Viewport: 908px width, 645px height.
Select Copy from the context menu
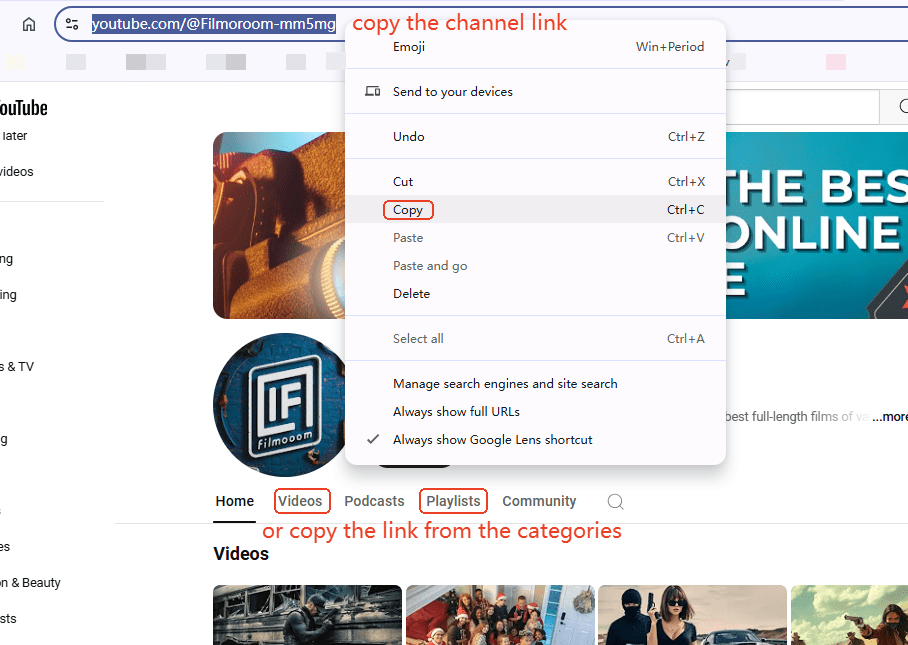pos(408,210)
